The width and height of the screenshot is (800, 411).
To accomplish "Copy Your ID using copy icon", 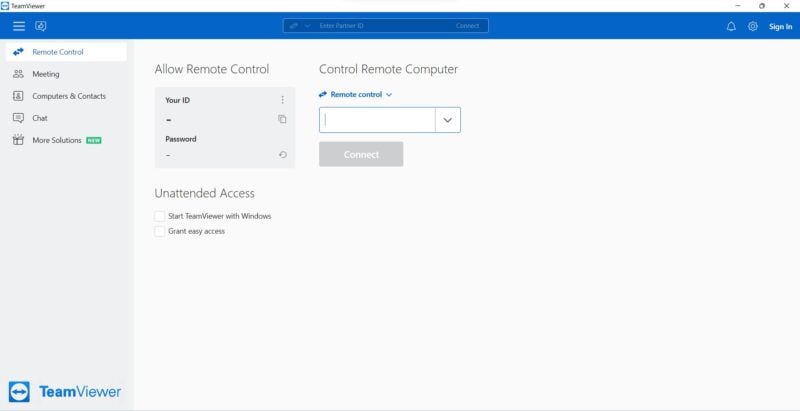I will click(282, 119).
